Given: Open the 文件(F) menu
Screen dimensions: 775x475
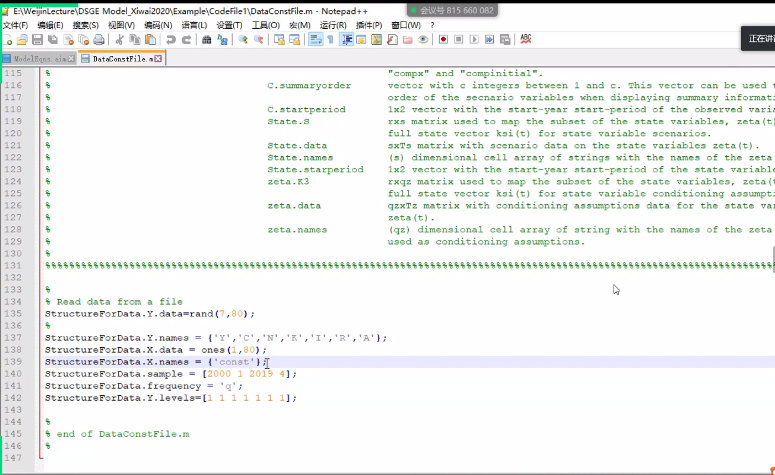Looking at the screenshot, I should 15,25.
